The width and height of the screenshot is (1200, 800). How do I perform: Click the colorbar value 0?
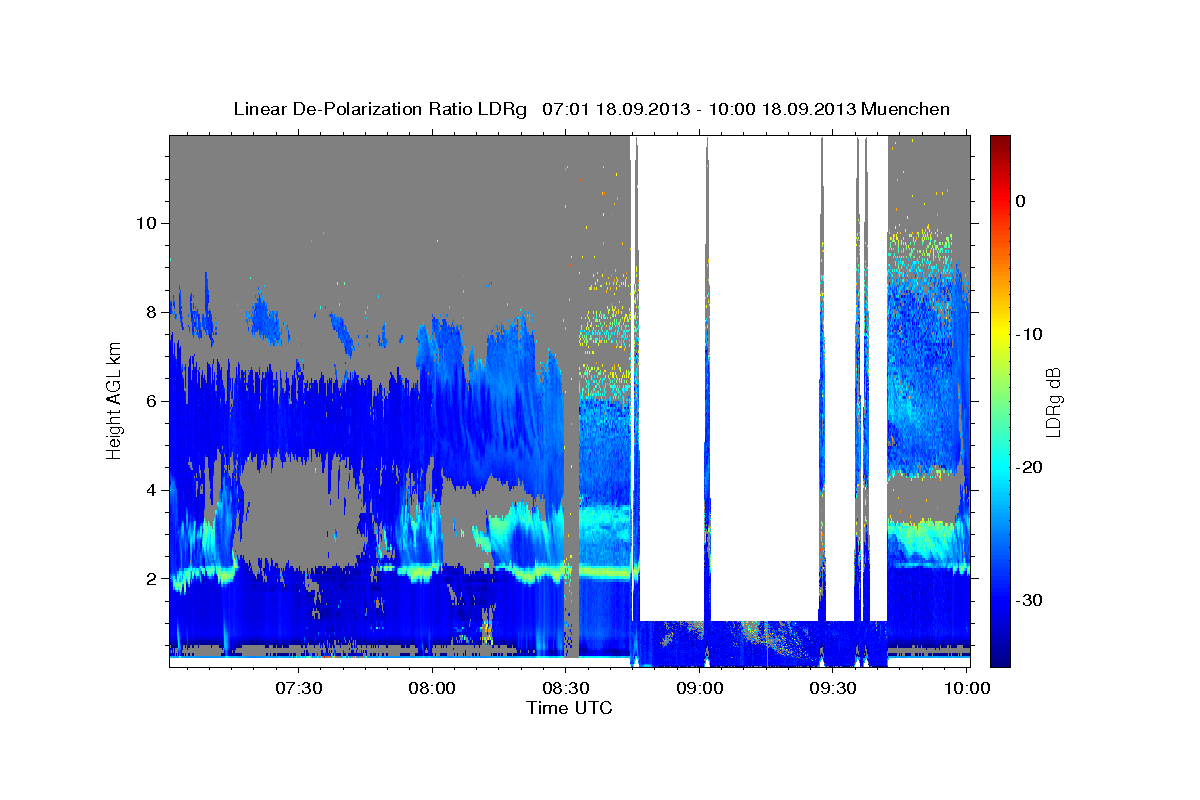coord(1021,201)
